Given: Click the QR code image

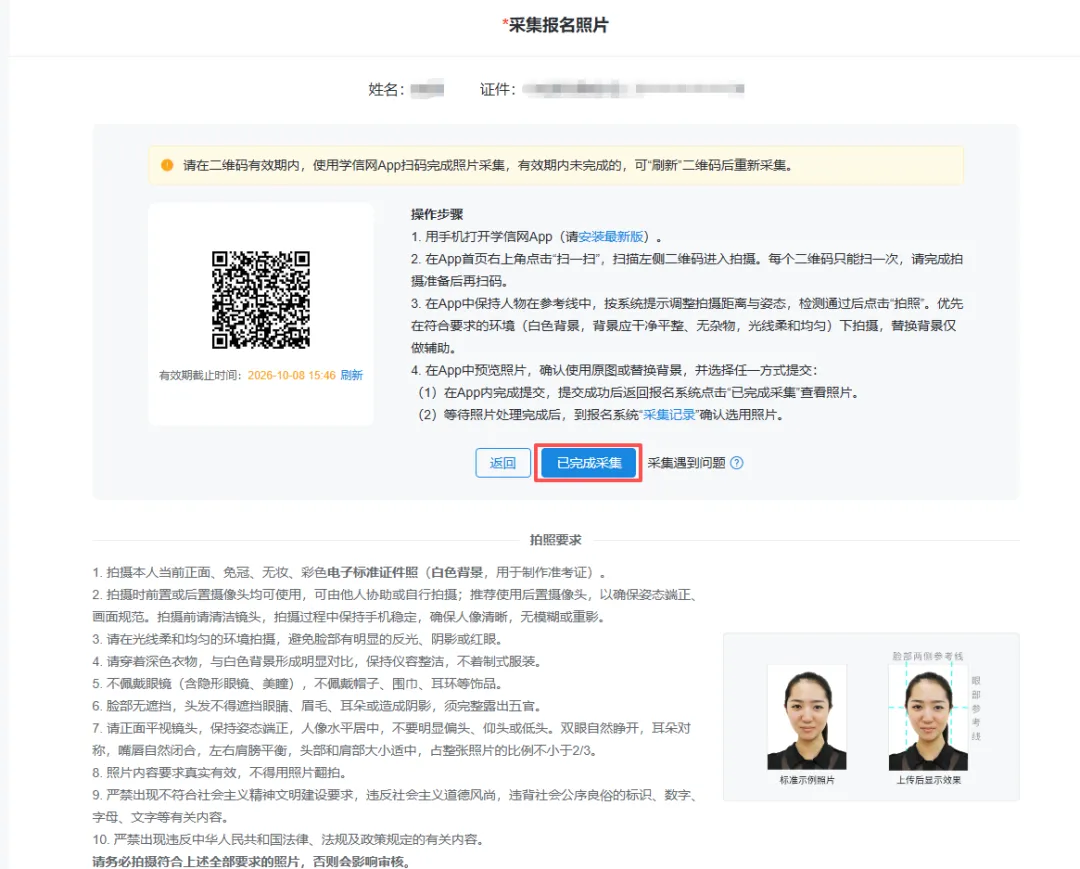Looking at the screenshot, I should point(261,300).
